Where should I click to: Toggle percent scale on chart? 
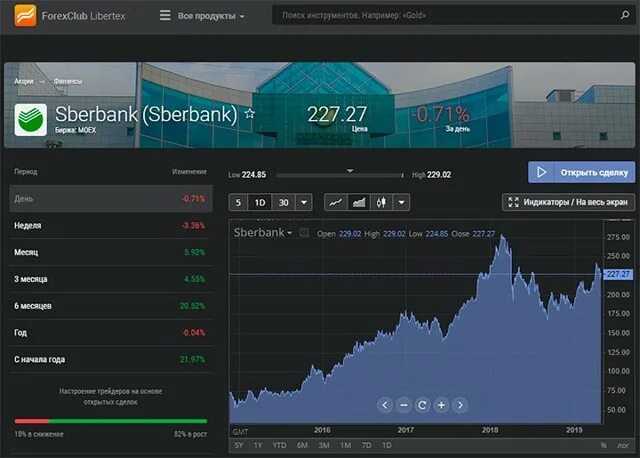coord(603,445)
